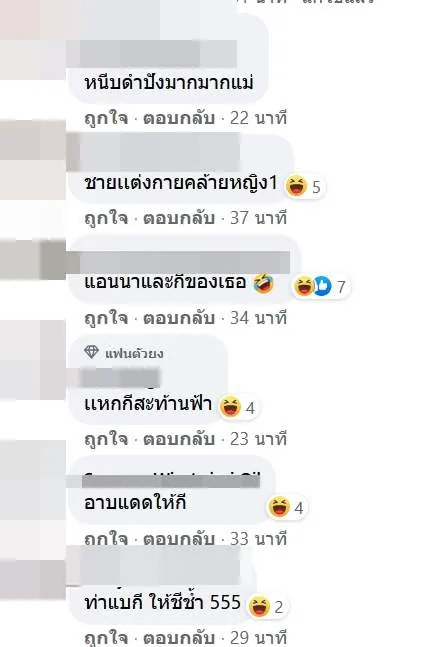Viewport: 443px width, 647px height.
Task: Like the 'หนีบดำปังมากมากแม่' comment
Action: [x=106, y=118]
